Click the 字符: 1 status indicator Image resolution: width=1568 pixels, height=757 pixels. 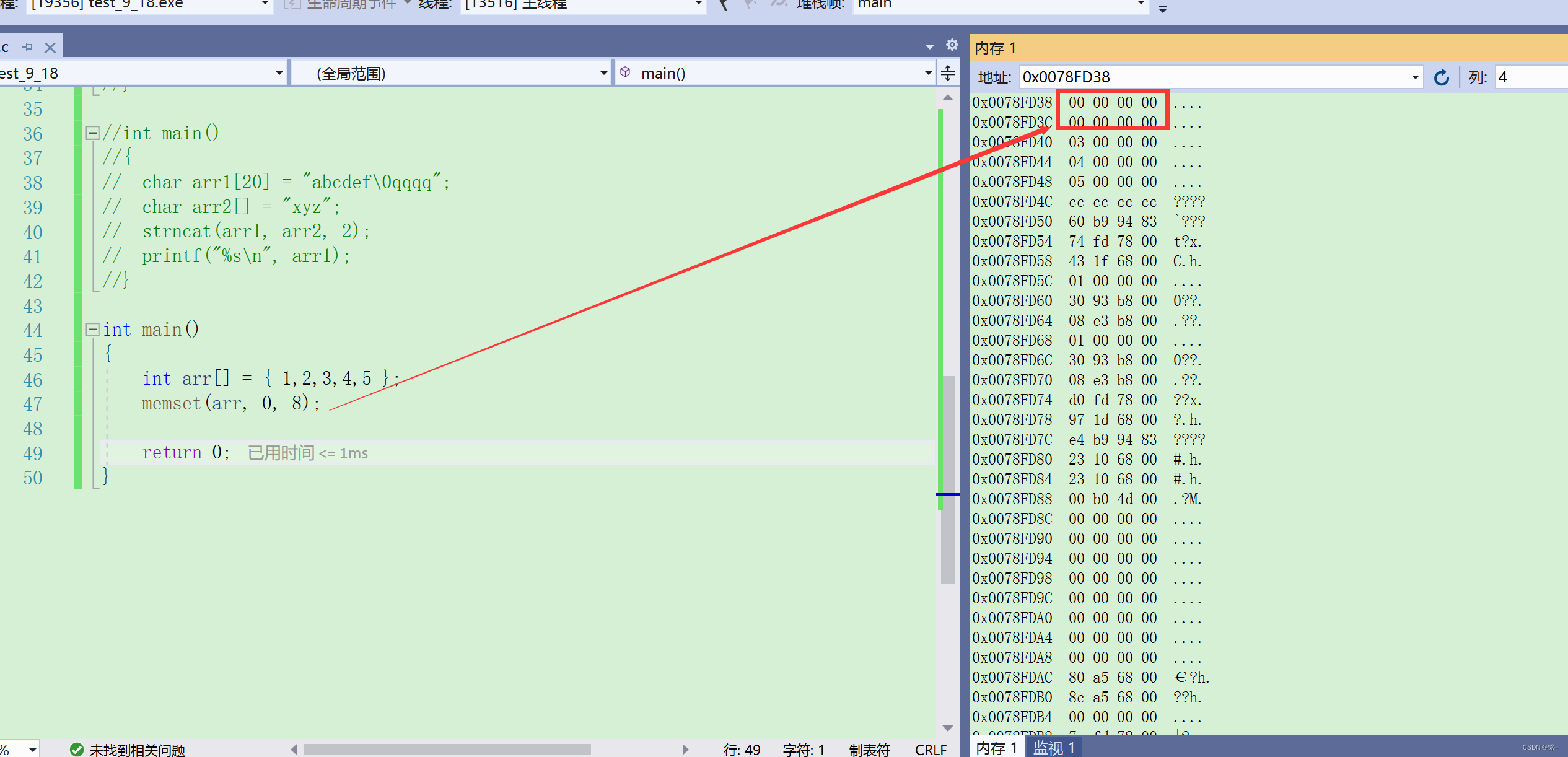pyautogui.click(x=804, y=750)
